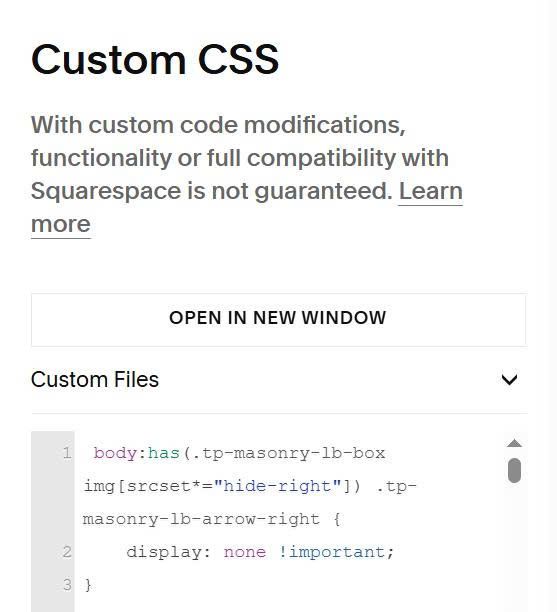Viewport: 557px width, 612px height.
Task: Click the scrollbar up arrow in code editor
Action: coord(514,443)
